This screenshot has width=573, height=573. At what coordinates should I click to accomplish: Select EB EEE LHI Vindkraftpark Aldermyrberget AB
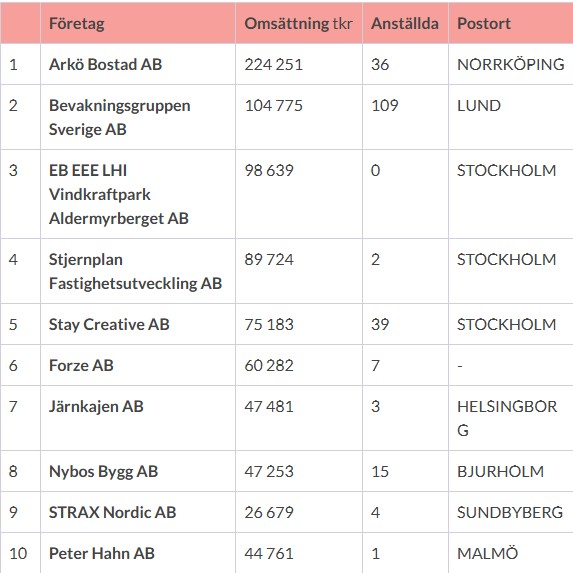(119, 194)
